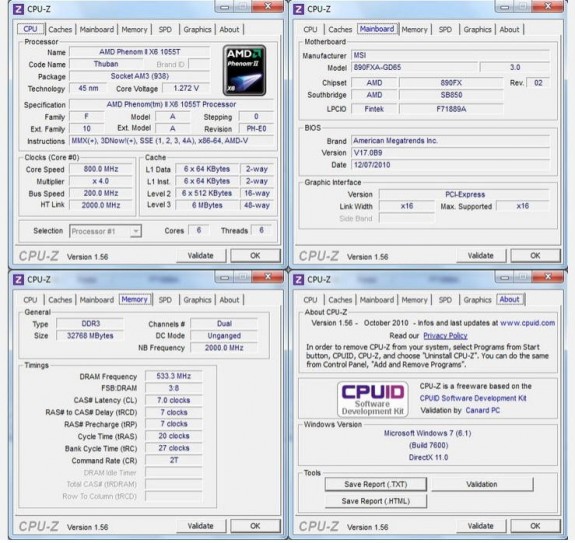Click the CPU-Z icon in the Memory window's title bar
The width and height of the screenshot is (575, 543).
[x=18, y=279]
